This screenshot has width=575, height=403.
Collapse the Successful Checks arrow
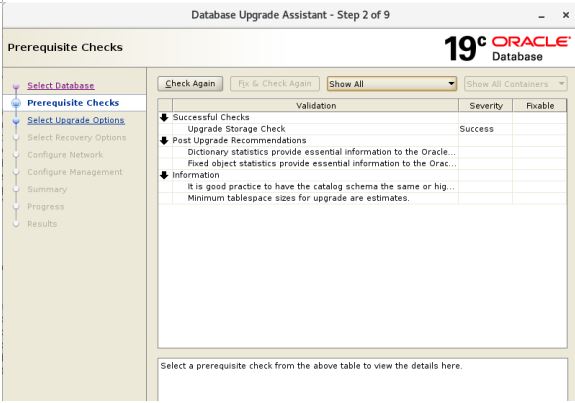coord(164,117)
